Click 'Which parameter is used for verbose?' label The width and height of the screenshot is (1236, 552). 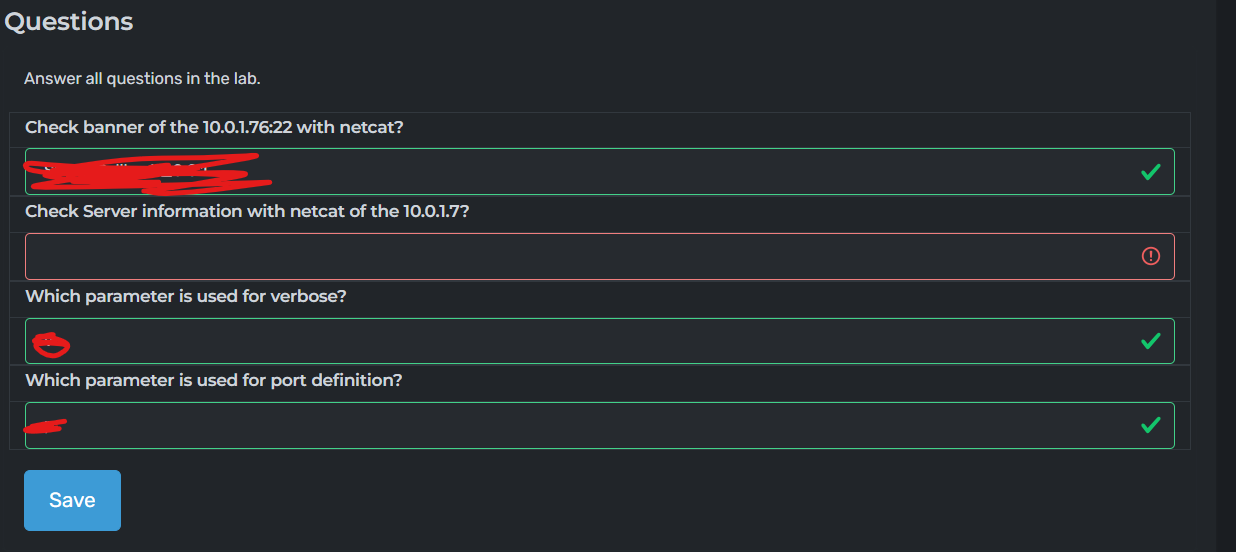coord(185,296)
